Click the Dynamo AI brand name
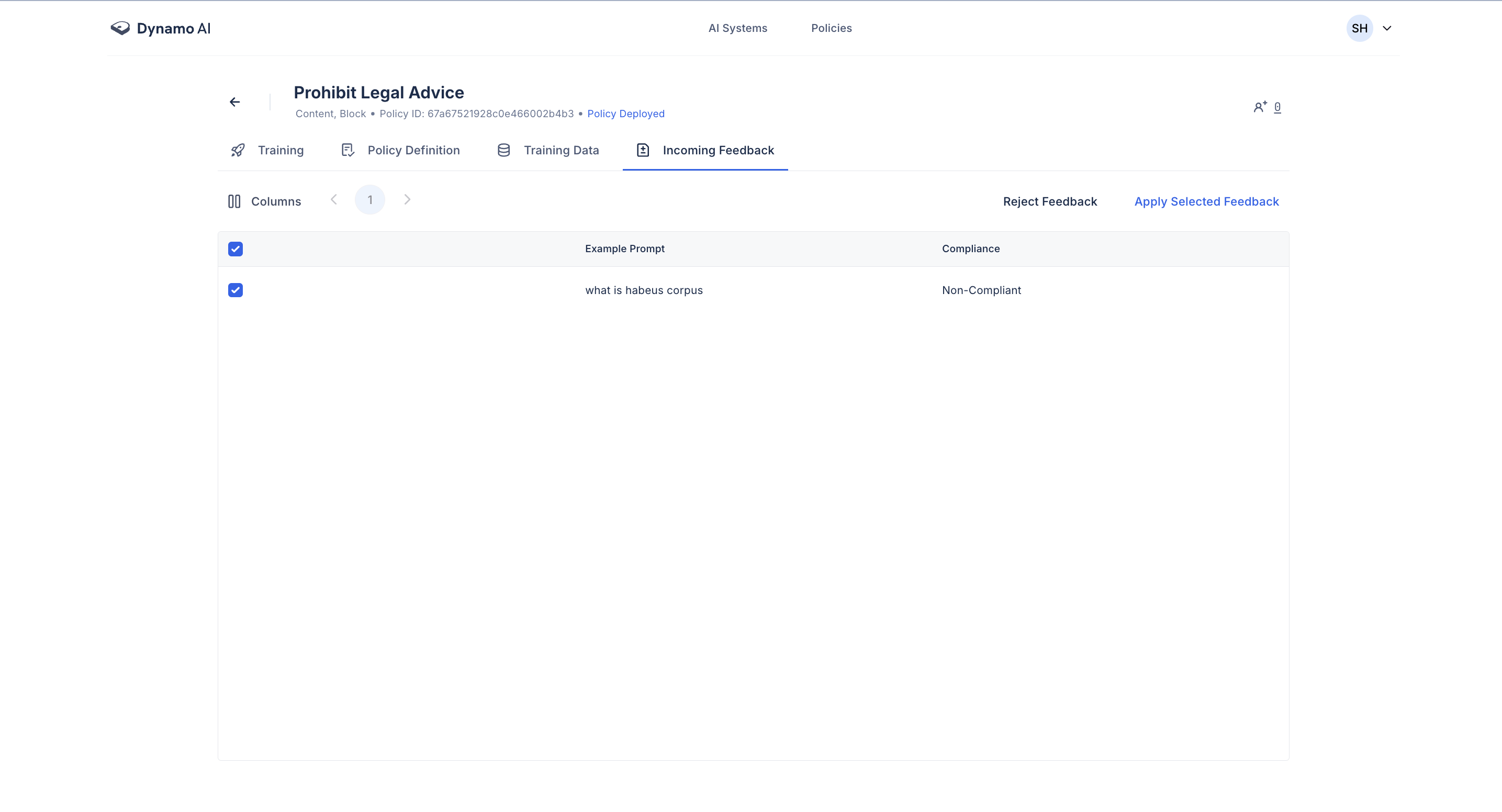The width and height of the screenshot is (1502, 812). pyautogui.click(x=174, y=29)
